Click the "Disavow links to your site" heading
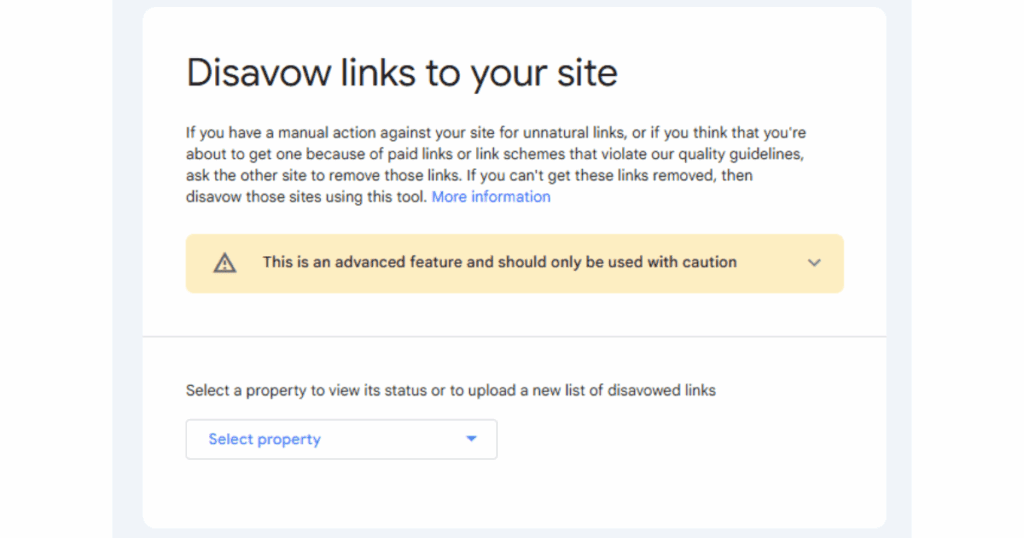 point(402,73)
